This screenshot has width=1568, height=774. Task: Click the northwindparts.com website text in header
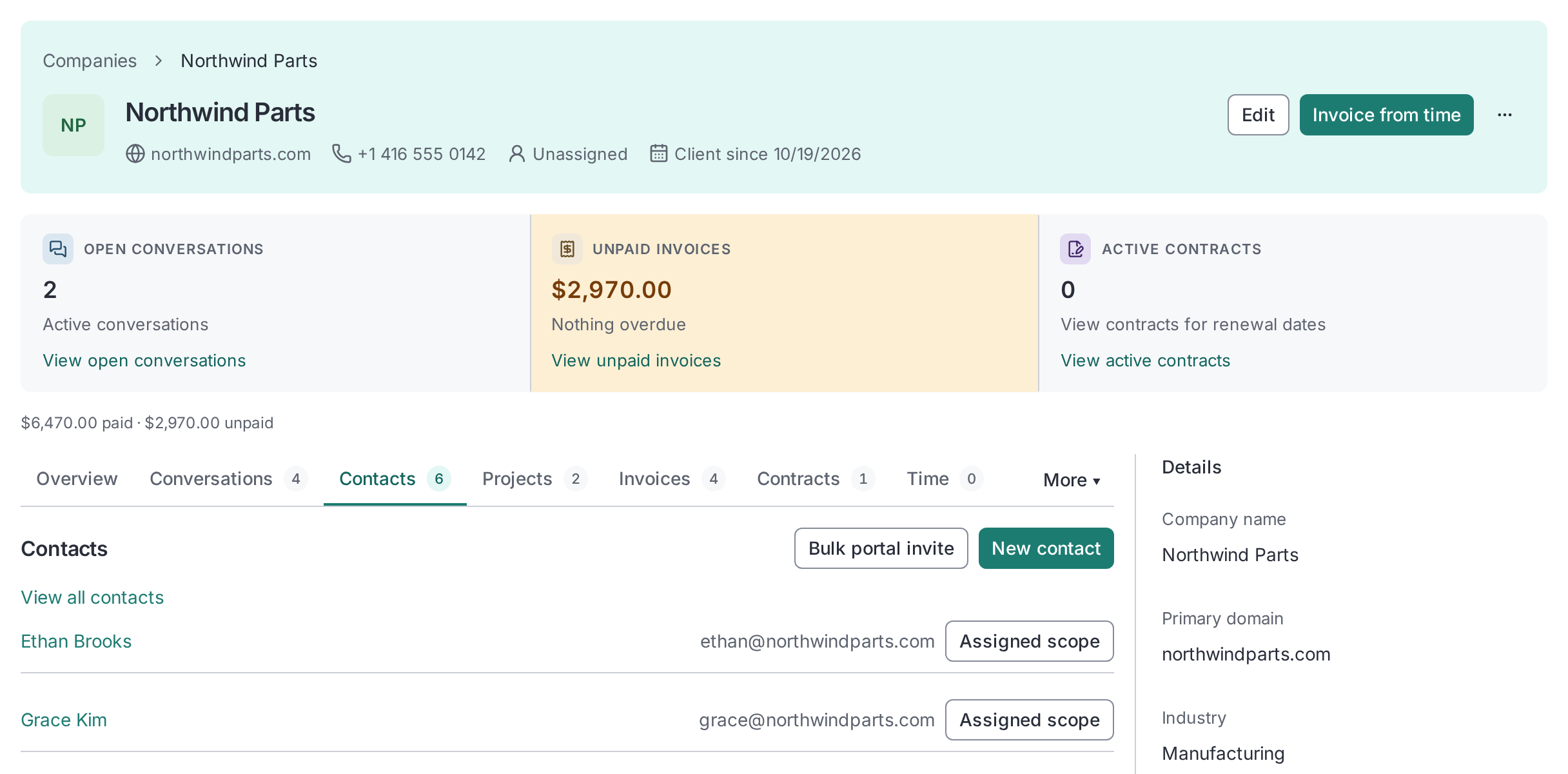pos(231,154)
